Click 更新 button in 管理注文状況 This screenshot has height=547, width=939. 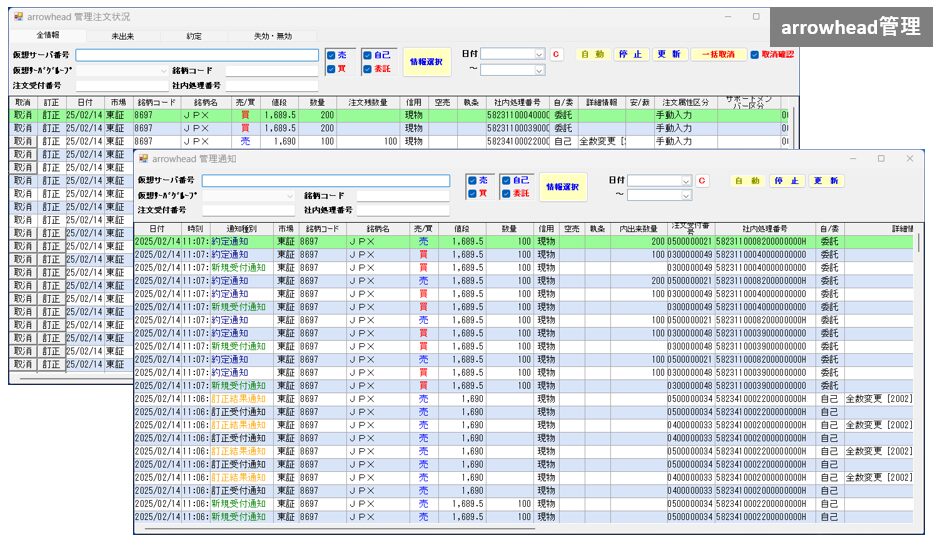pos(668,55)
